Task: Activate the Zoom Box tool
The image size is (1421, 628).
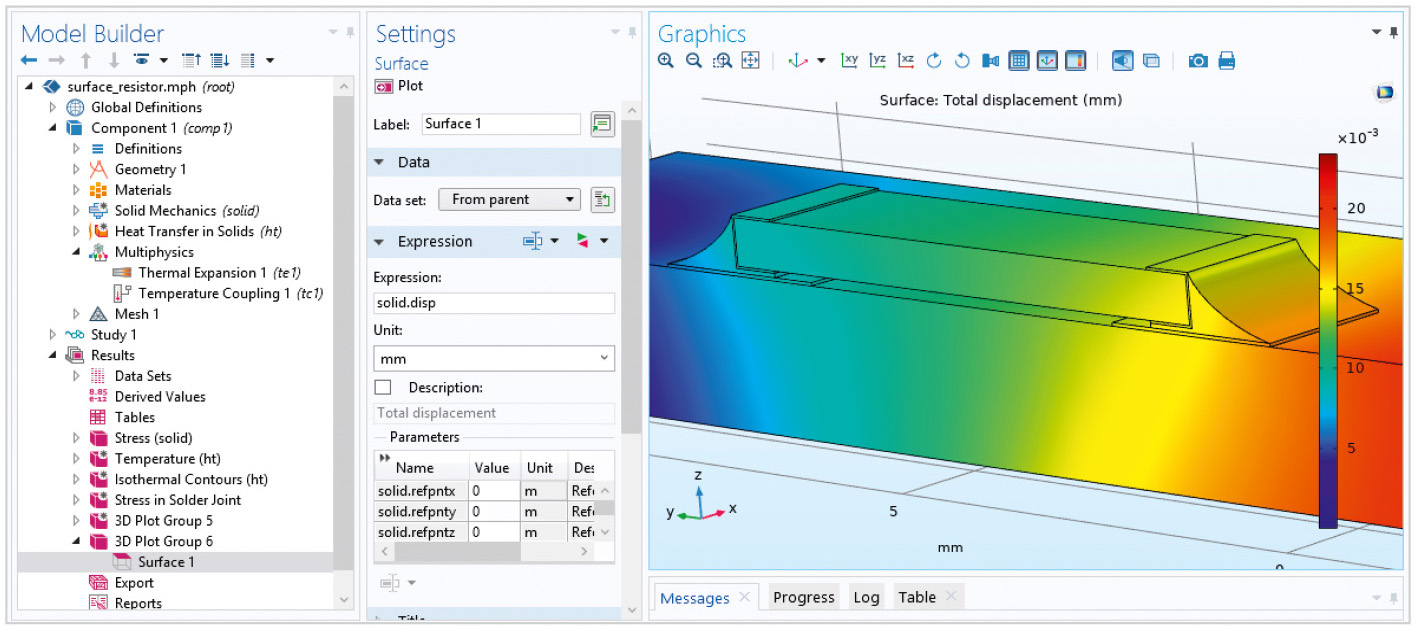Action: [722, 61]
